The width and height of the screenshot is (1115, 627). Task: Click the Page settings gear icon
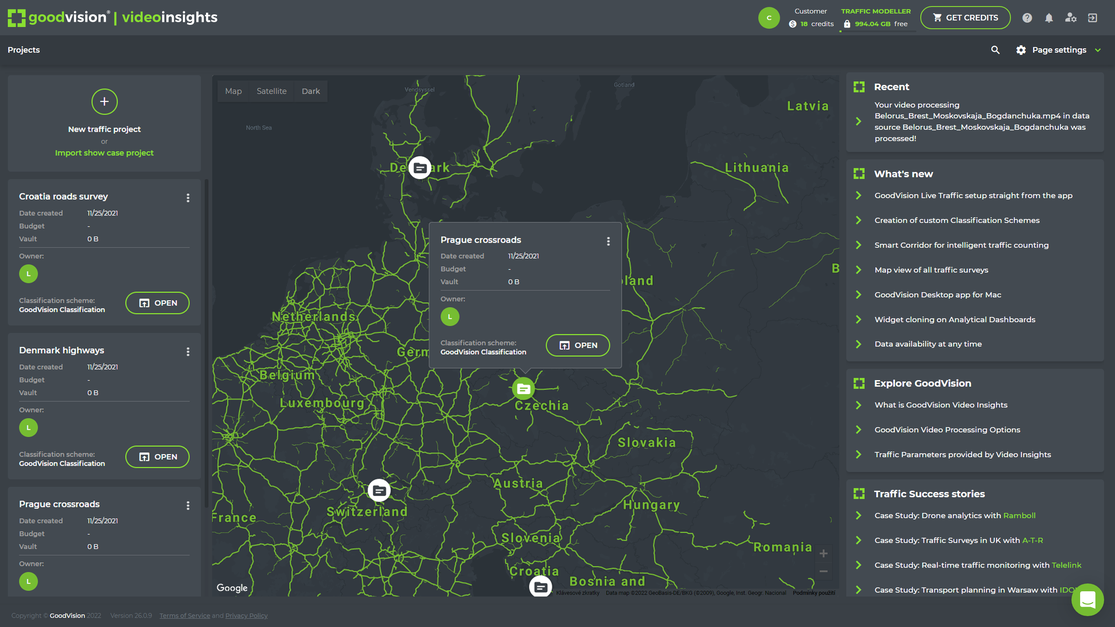[1021, 50]
